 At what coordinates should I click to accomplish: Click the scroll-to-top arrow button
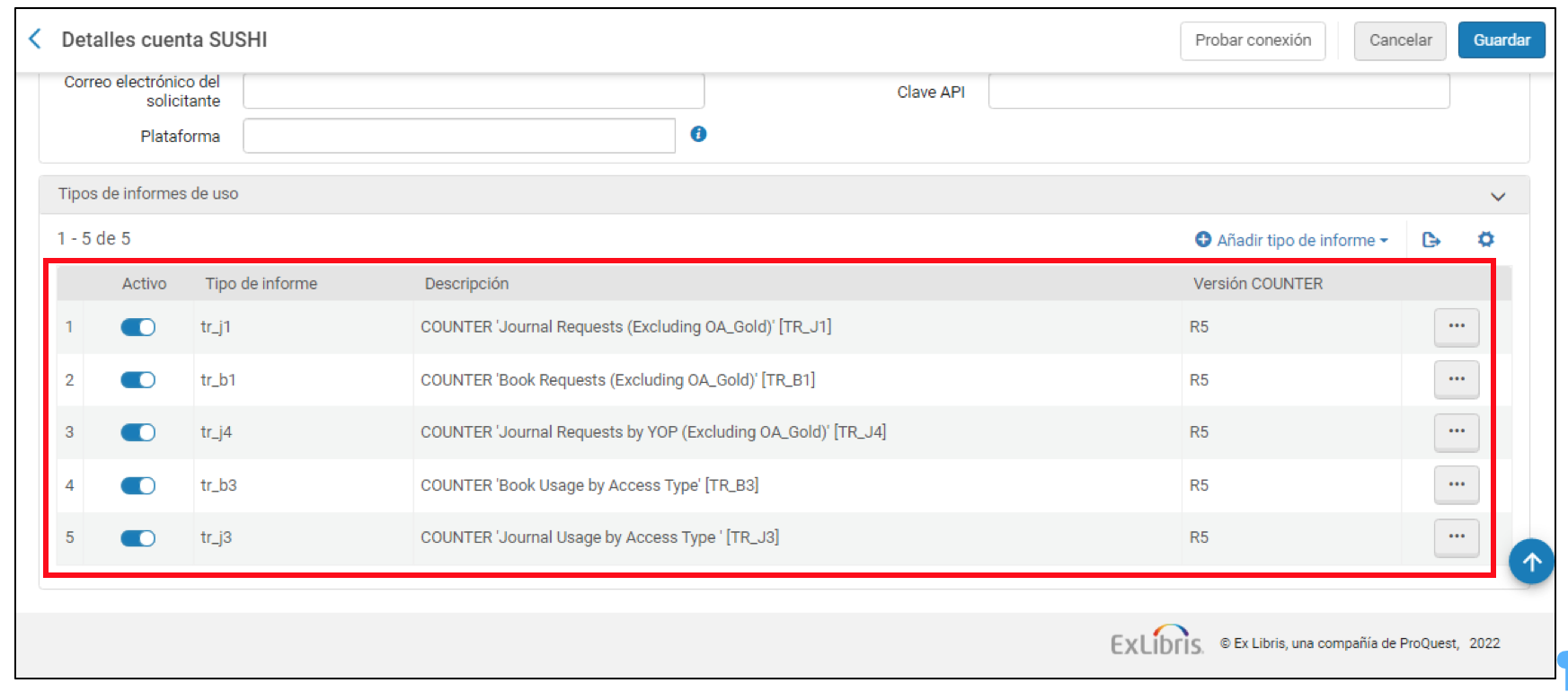(x=1531, y=562)
